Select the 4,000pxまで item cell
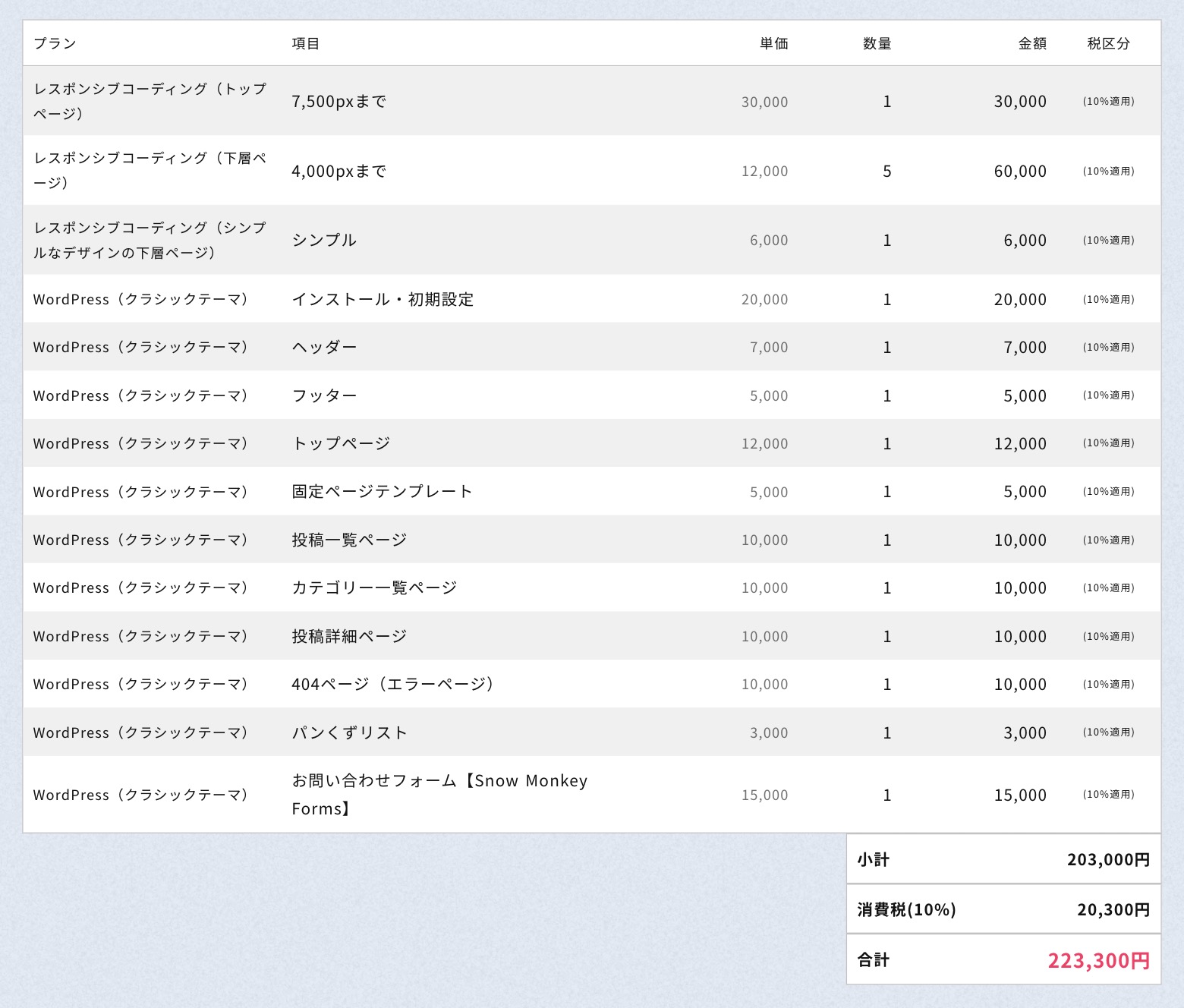 [x=339, y=171]
